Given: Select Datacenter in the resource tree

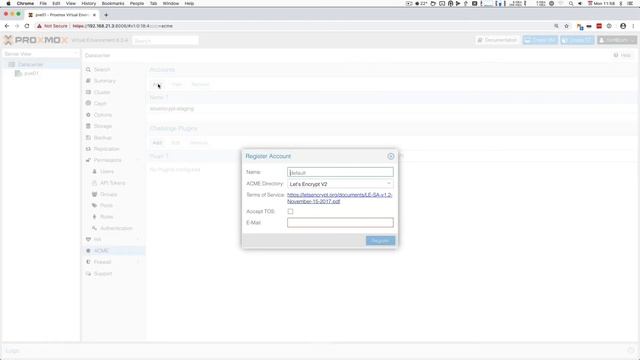Looking at the screenshot, I should click(30, 64).
